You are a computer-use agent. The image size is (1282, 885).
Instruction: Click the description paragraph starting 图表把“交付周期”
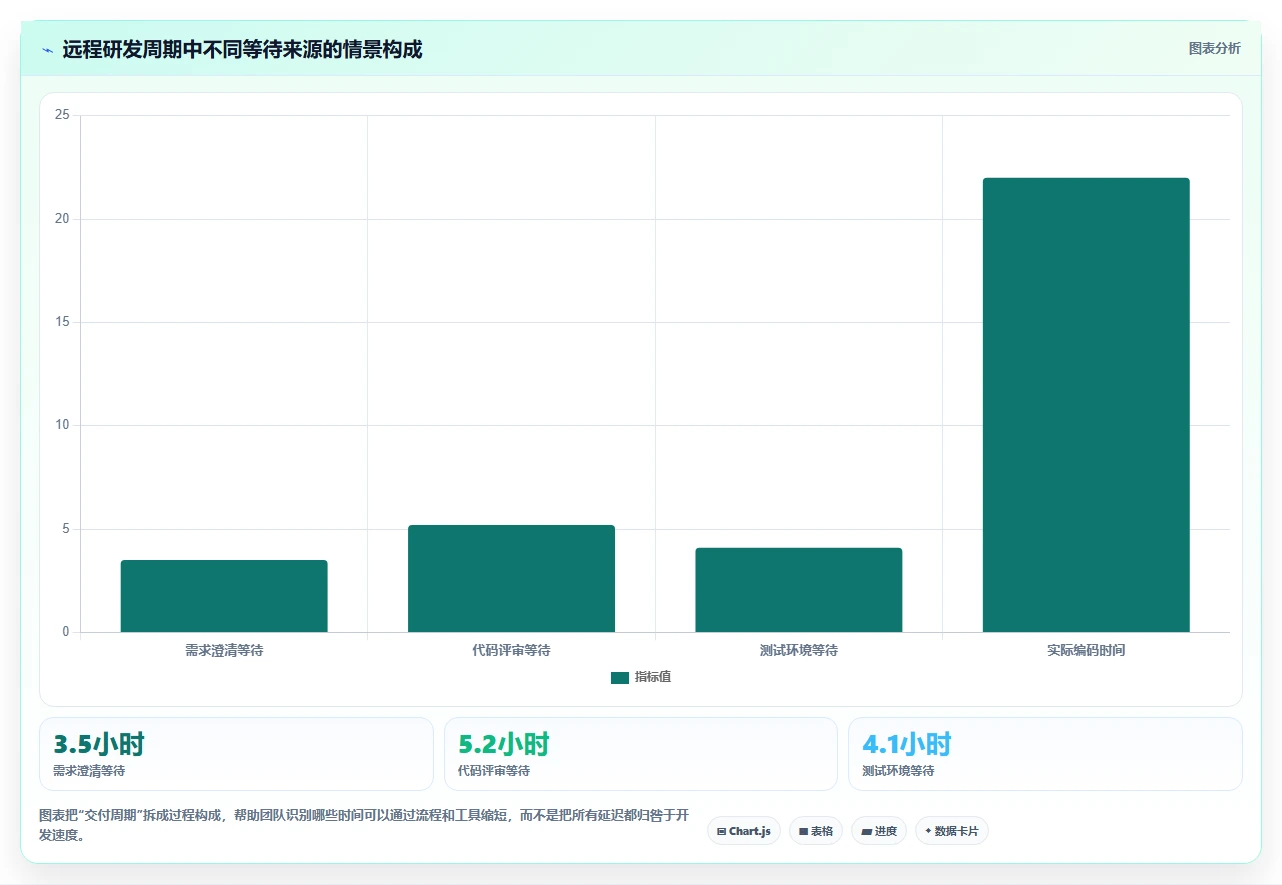364,826
